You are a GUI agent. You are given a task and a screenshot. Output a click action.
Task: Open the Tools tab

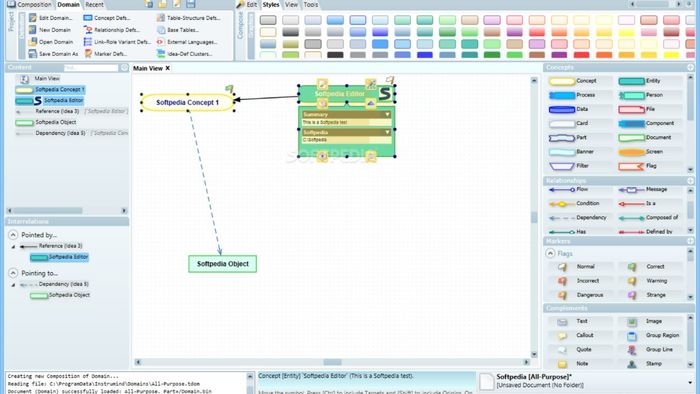point(311,4)
